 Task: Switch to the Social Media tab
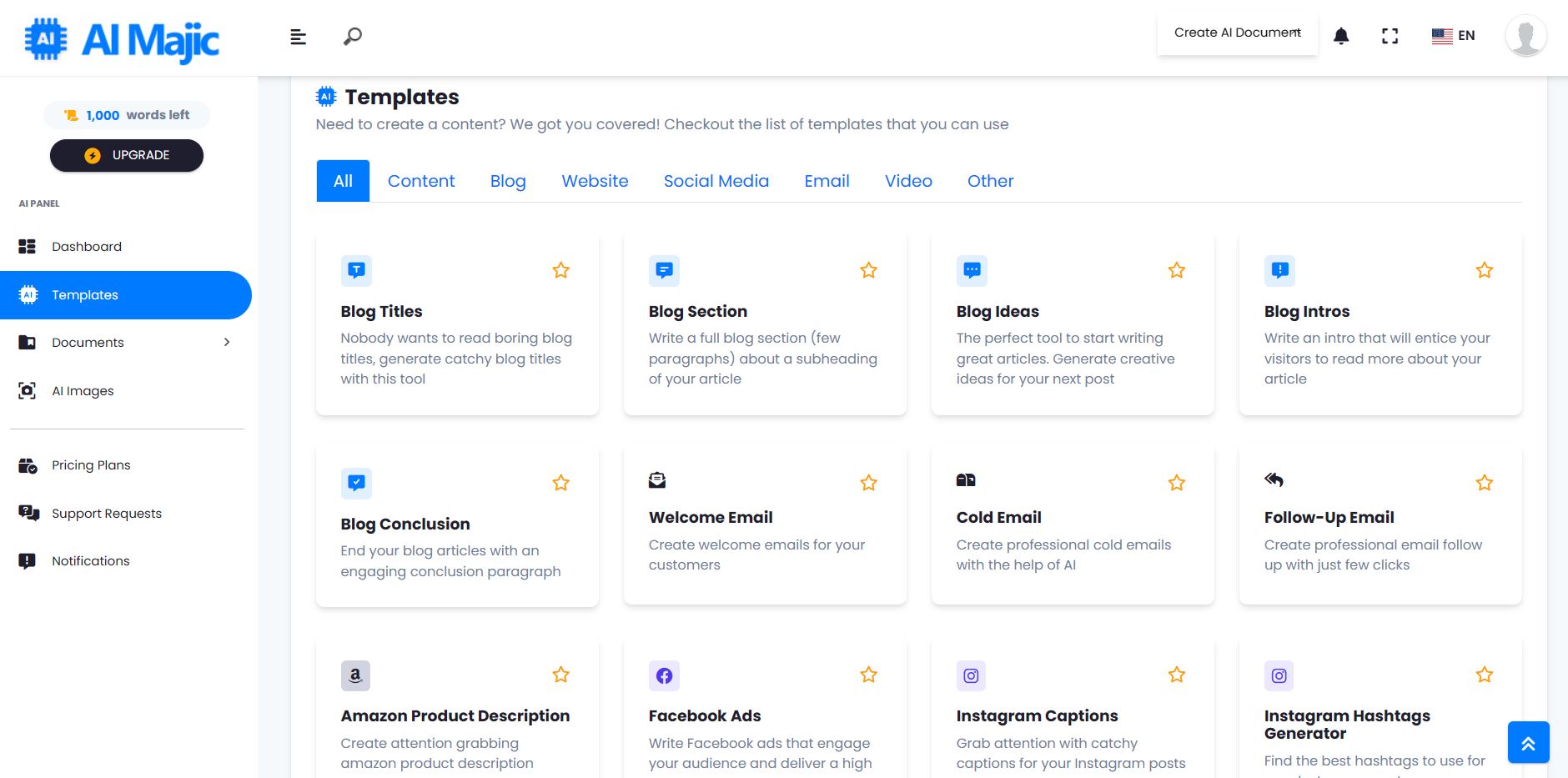pyautogui.click(x=715, y=181)
